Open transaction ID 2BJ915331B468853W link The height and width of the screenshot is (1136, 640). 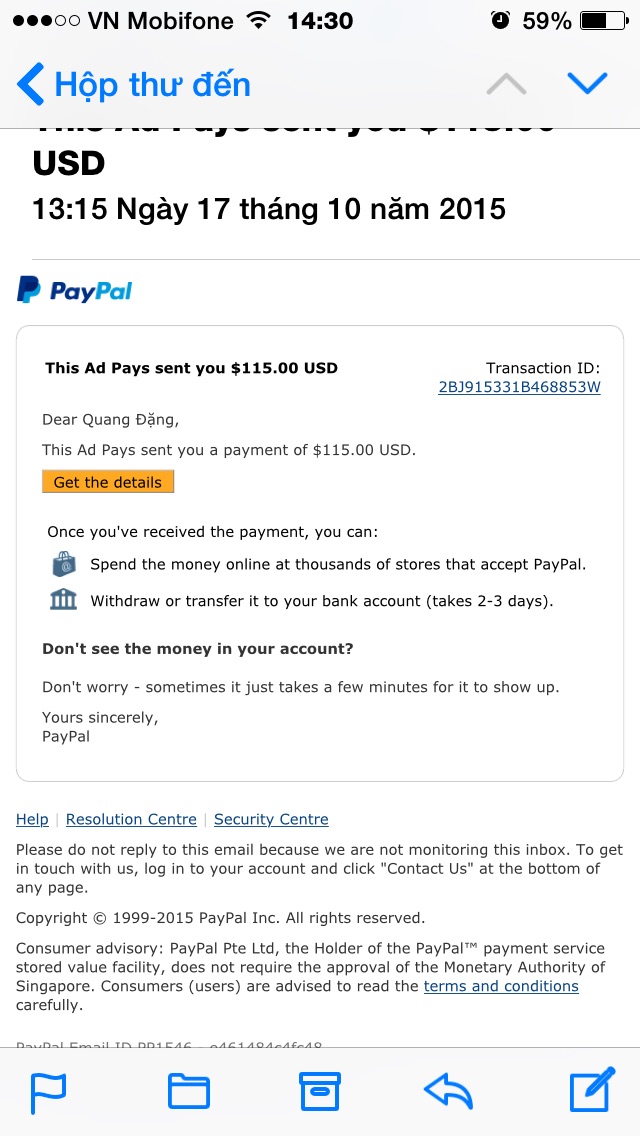519,388
